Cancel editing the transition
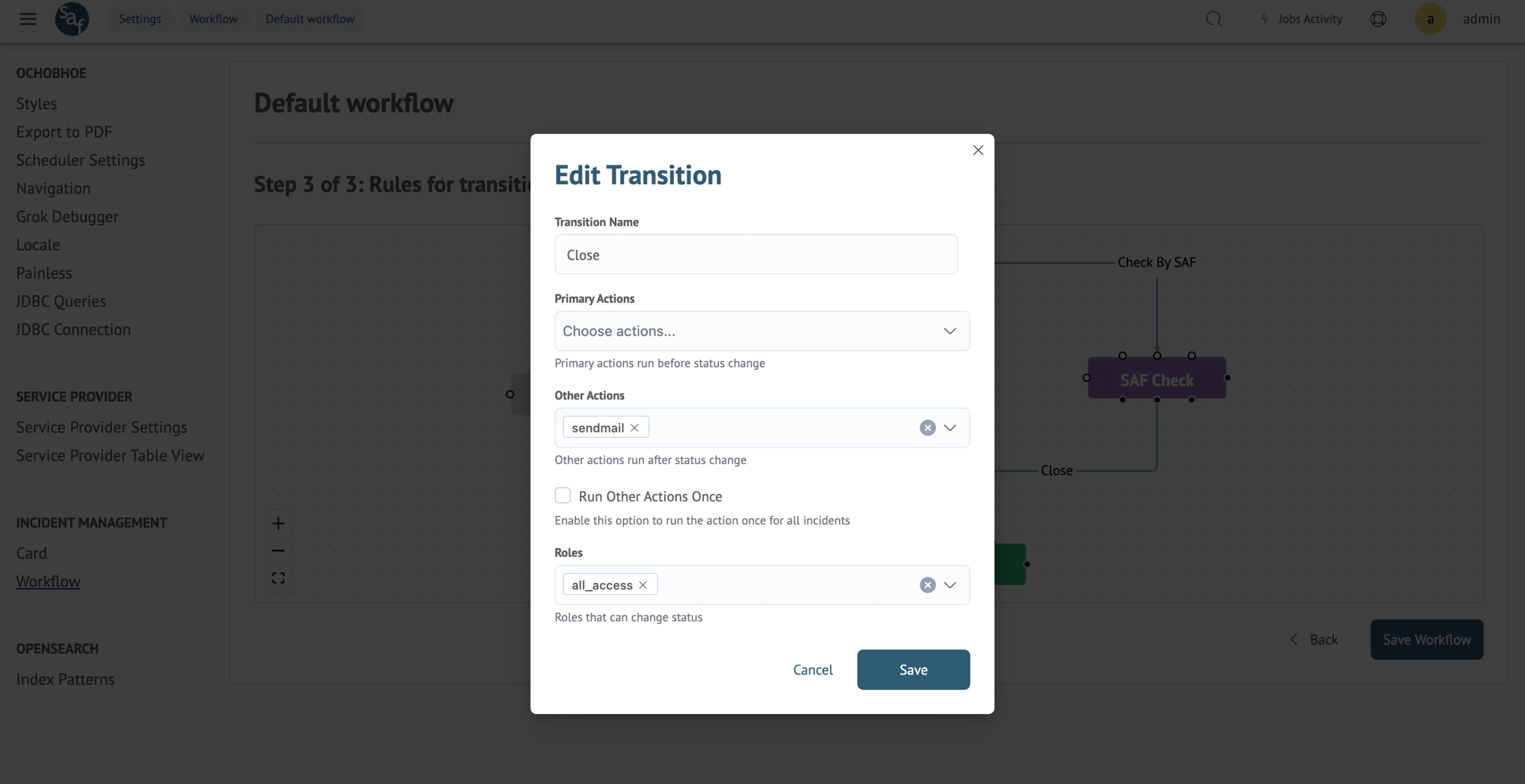1525x784 pixels. pos(812,669)
